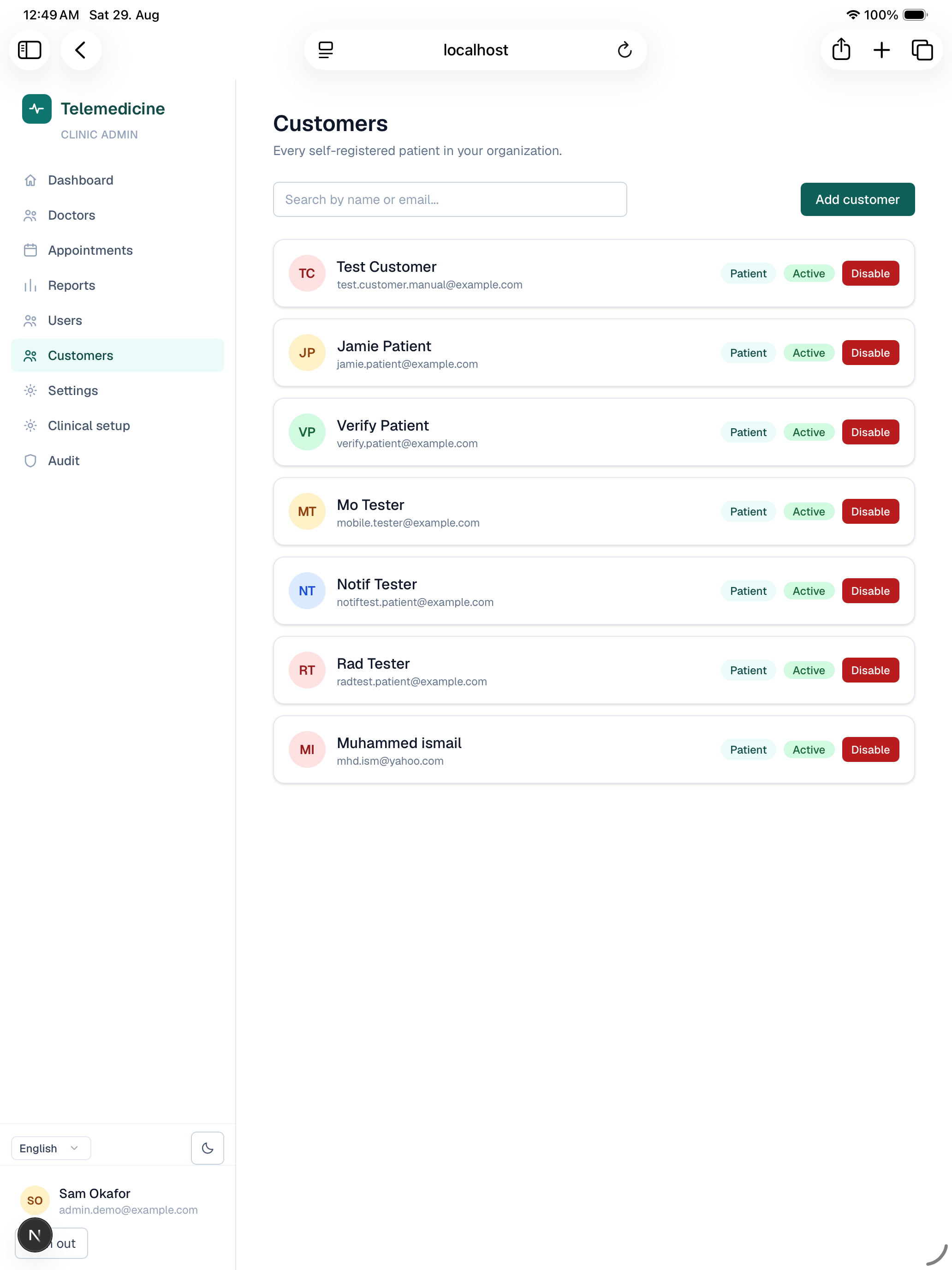The width and height of the screenshot is (952, 1270).
Task: Click the localhost address bar
Action: [475, 50]
